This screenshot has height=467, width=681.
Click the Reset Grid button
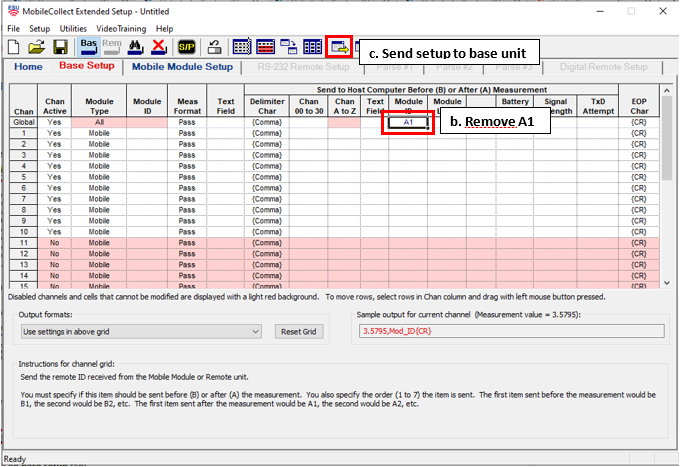pos(299,332)
